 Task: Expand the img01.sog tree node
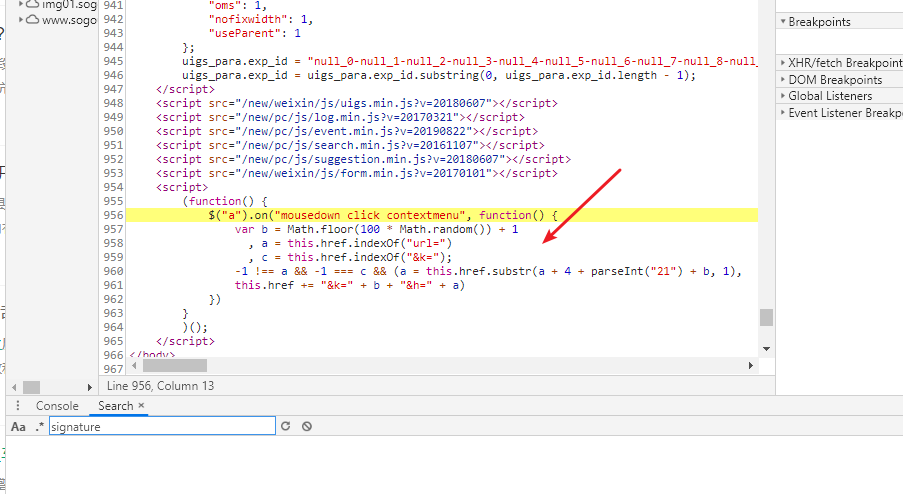point(21,4)
